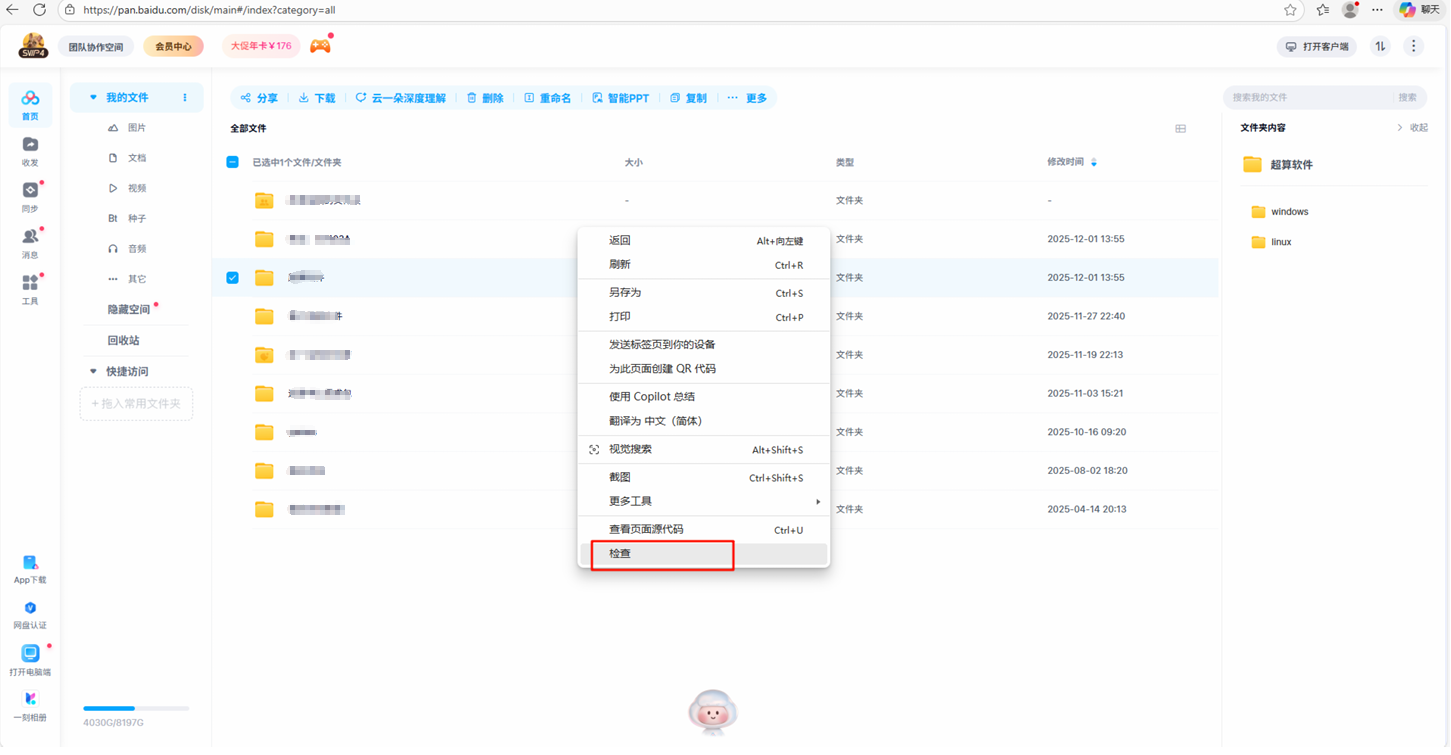Click the select-all files checkbox
This screenshot has width=1451, height=755.
click(231, 161)
